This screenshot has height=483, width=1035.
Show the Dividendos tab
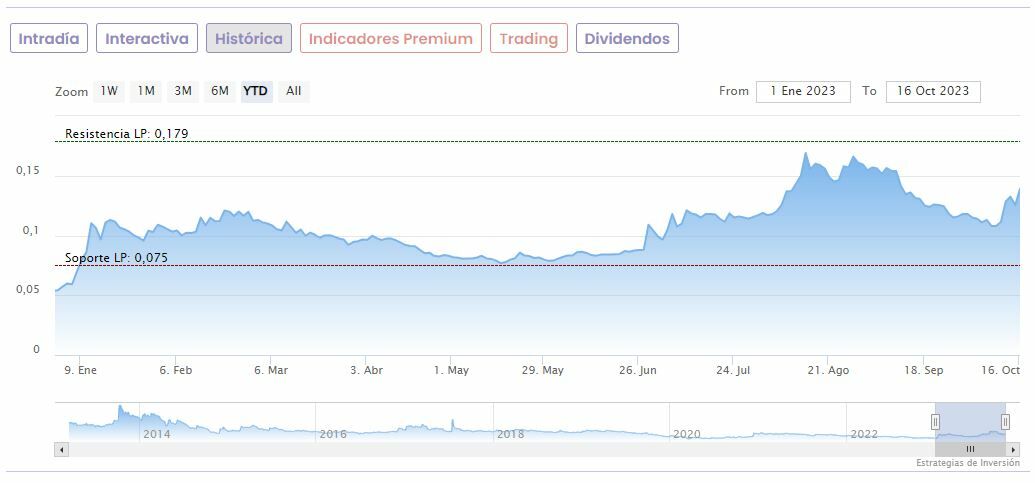(x=627, y=39)
